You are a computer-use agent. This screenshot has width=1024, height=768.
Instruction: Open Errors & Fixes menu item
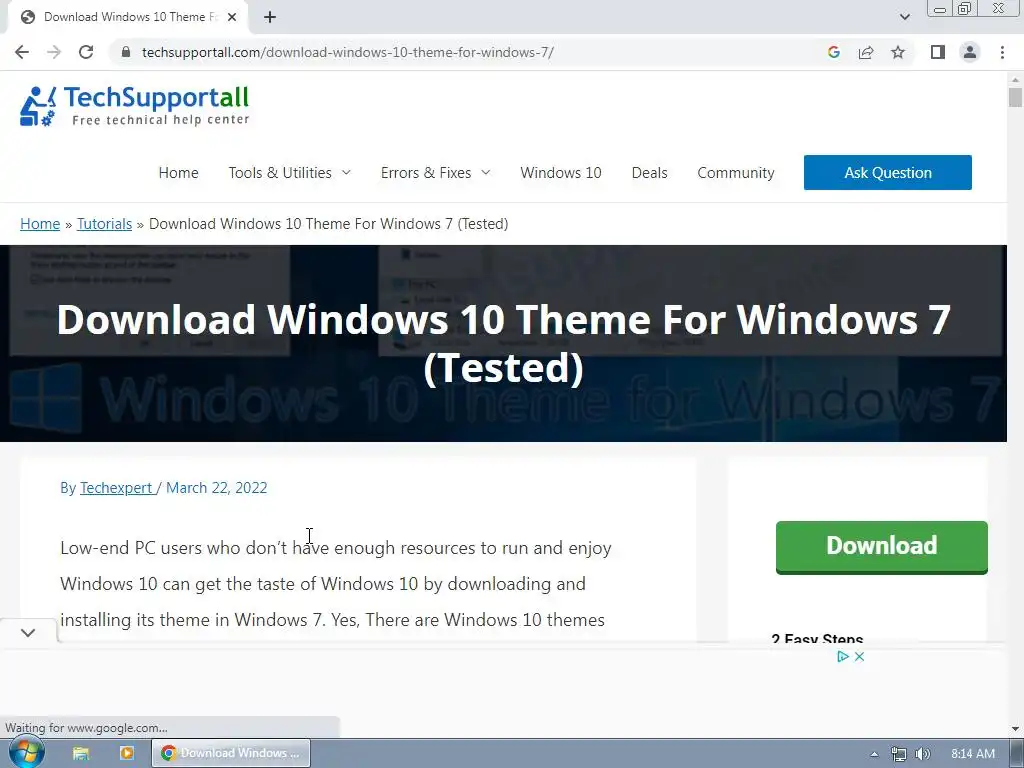[426, 172]
